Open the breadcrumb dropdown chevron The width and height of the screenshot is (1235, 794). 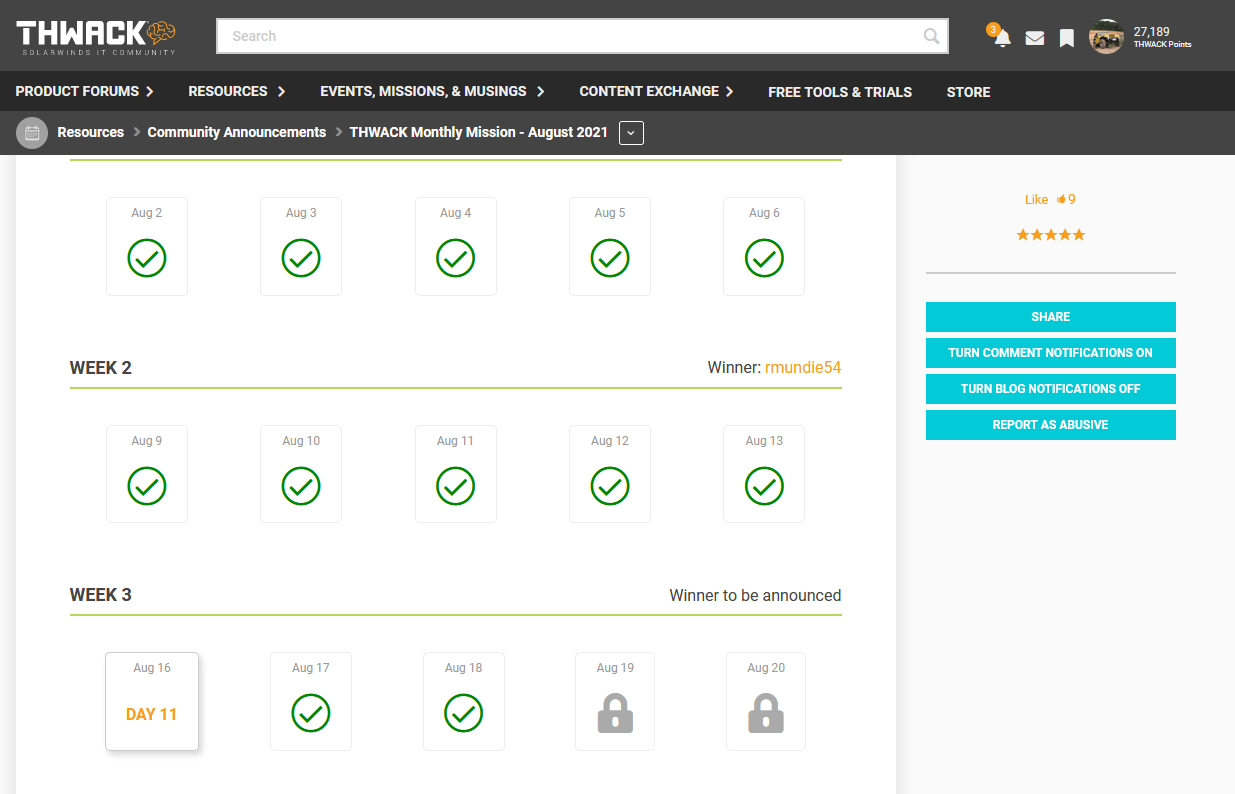coord(631,132)
